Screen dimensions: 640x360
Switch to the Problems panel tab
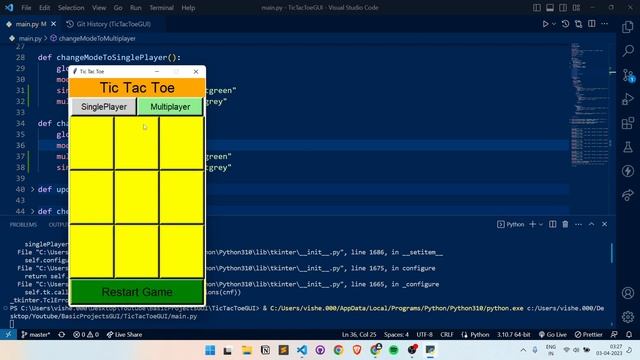23,225
